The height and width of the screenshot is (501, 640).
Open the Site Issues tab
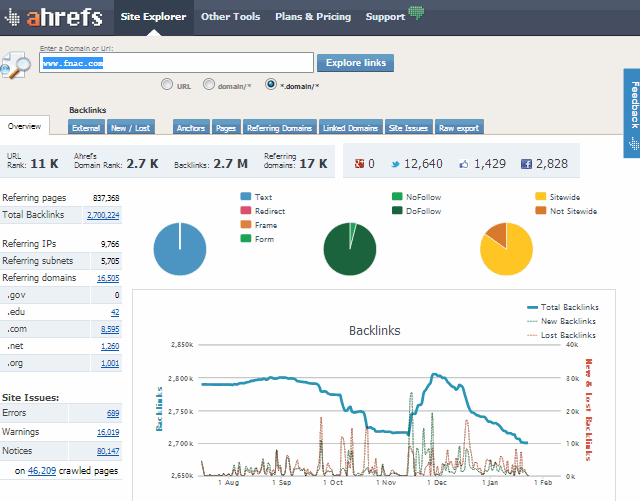[x=408, y=128]
